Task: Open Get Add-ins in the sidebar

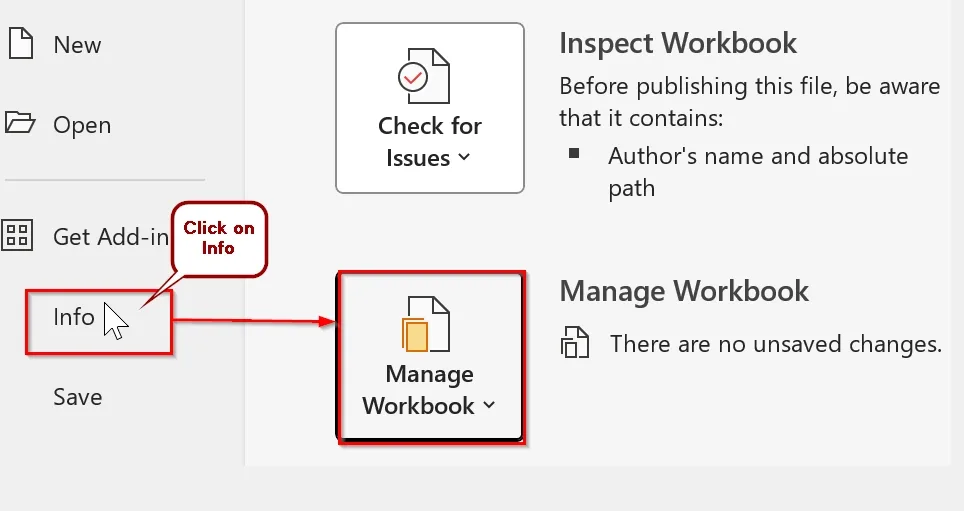Action: click(x=111, y=237)
